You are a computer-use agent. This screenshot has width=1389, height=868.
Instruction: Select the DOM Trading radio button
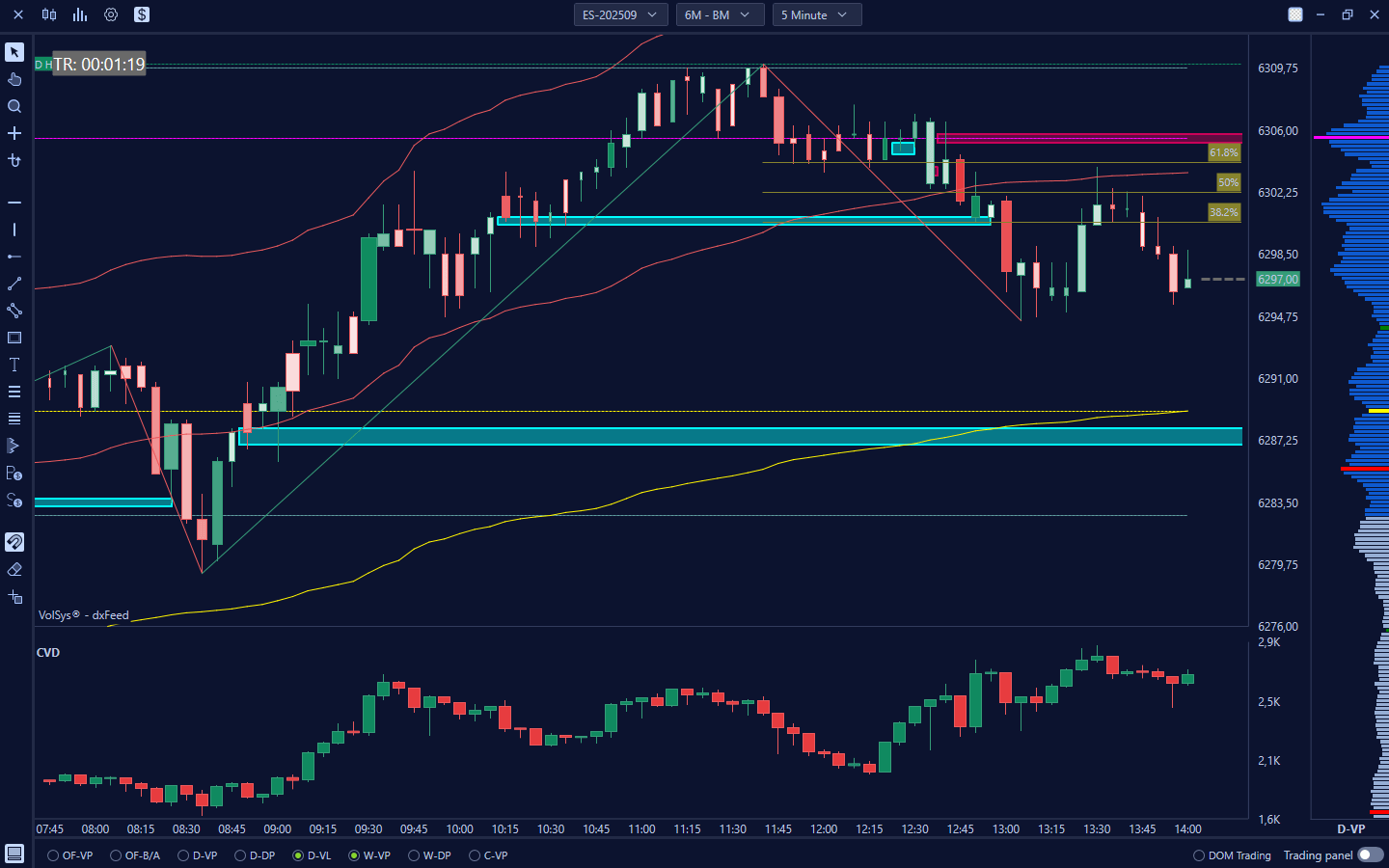[x=1199, y=855]
